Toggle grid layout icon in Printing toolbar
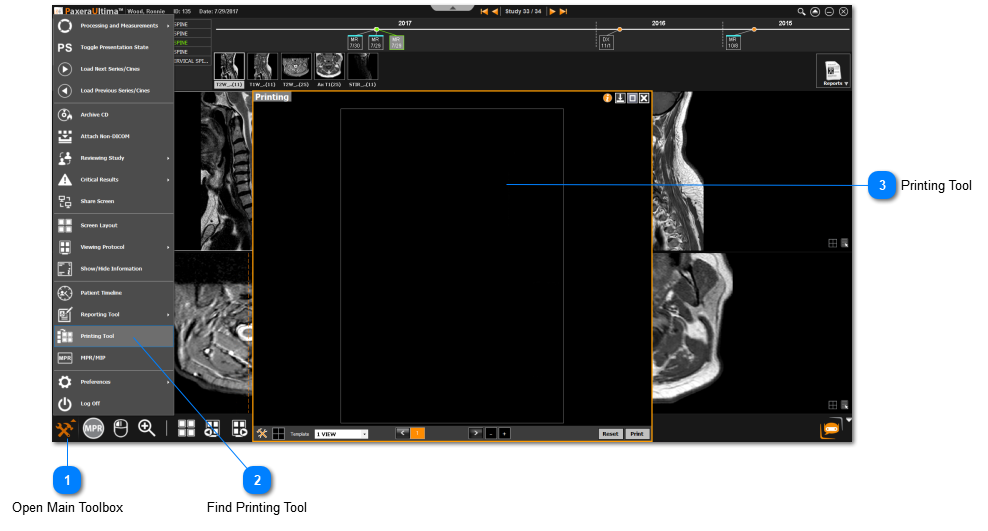This screenshot has height=531, width=988. point(279,433)
